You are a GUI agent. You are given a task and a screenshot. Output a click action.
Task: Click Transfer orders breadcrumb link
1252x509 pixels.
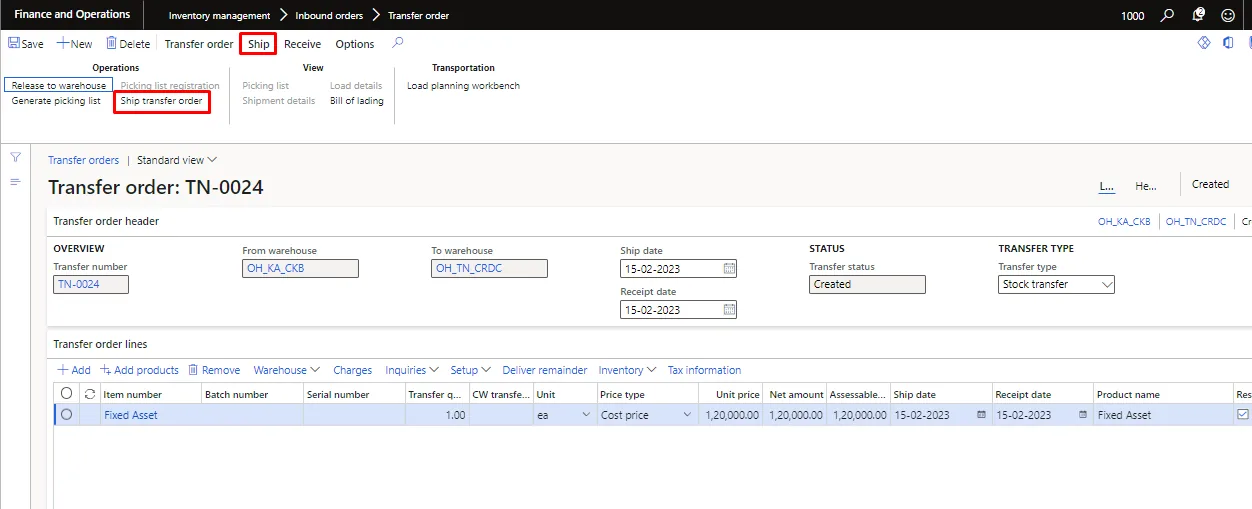tap(84, 160)
